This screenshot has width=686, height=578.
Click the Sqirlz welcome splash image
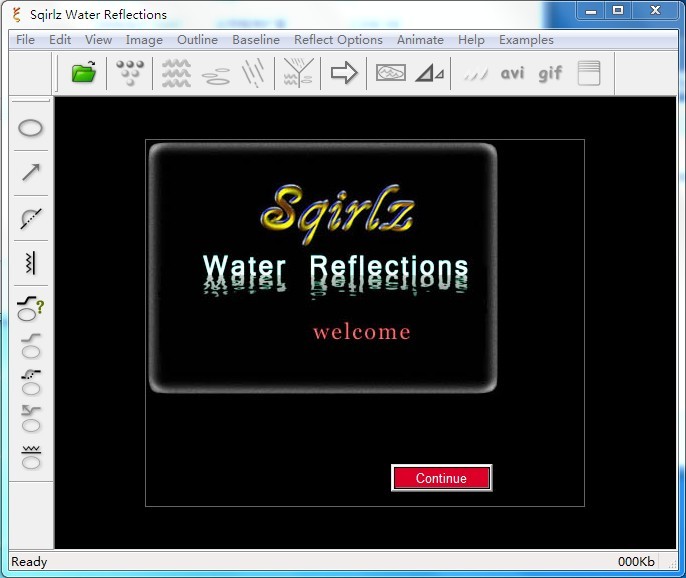pos(323,267)
